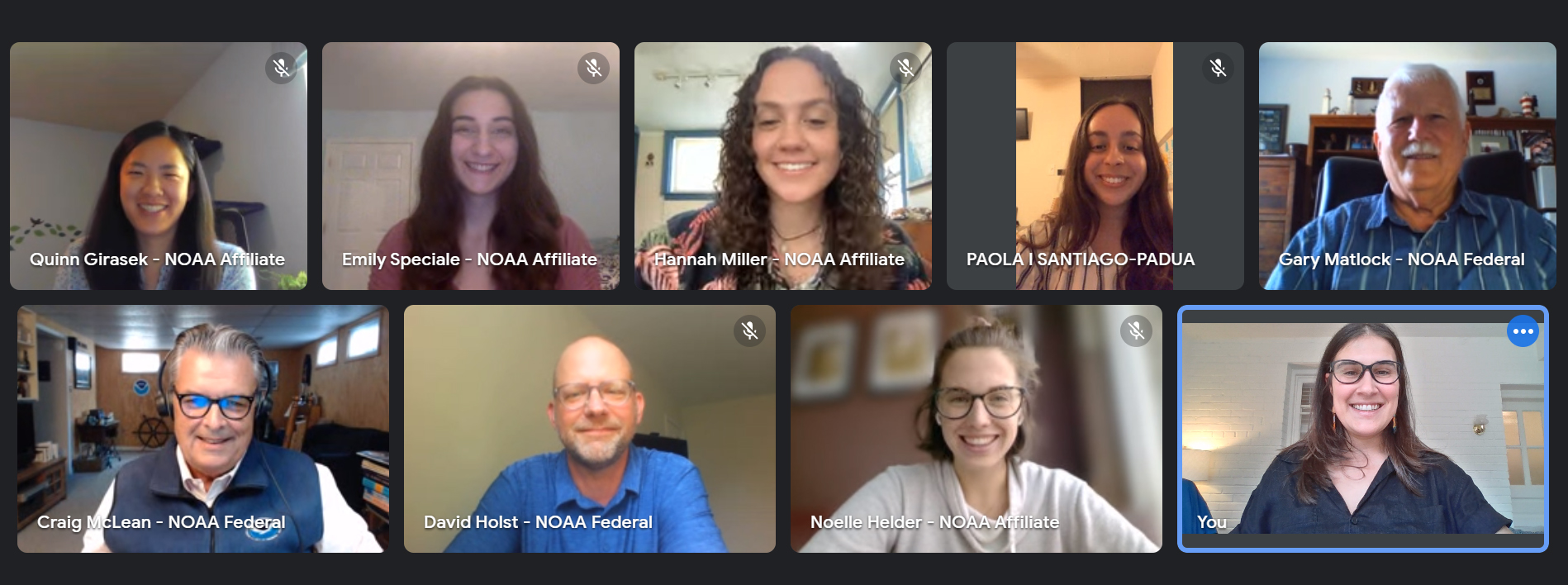1568x585 pixels.
Task: Select Gary Matlock's video tile
Action: click(x=1407, y=166)
